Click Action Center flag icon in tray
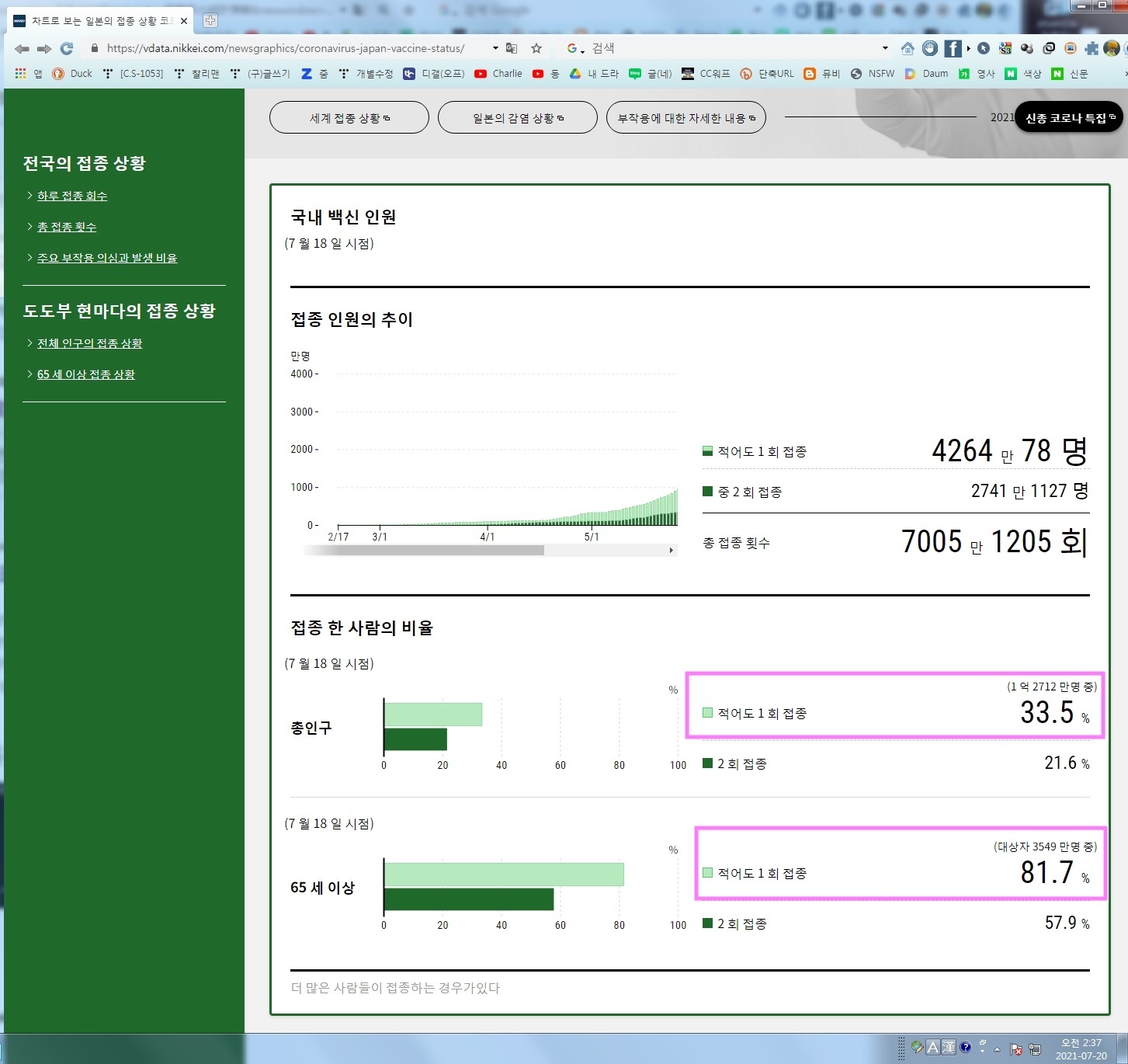1128x1064 pixels. tap(1015, 1049)
